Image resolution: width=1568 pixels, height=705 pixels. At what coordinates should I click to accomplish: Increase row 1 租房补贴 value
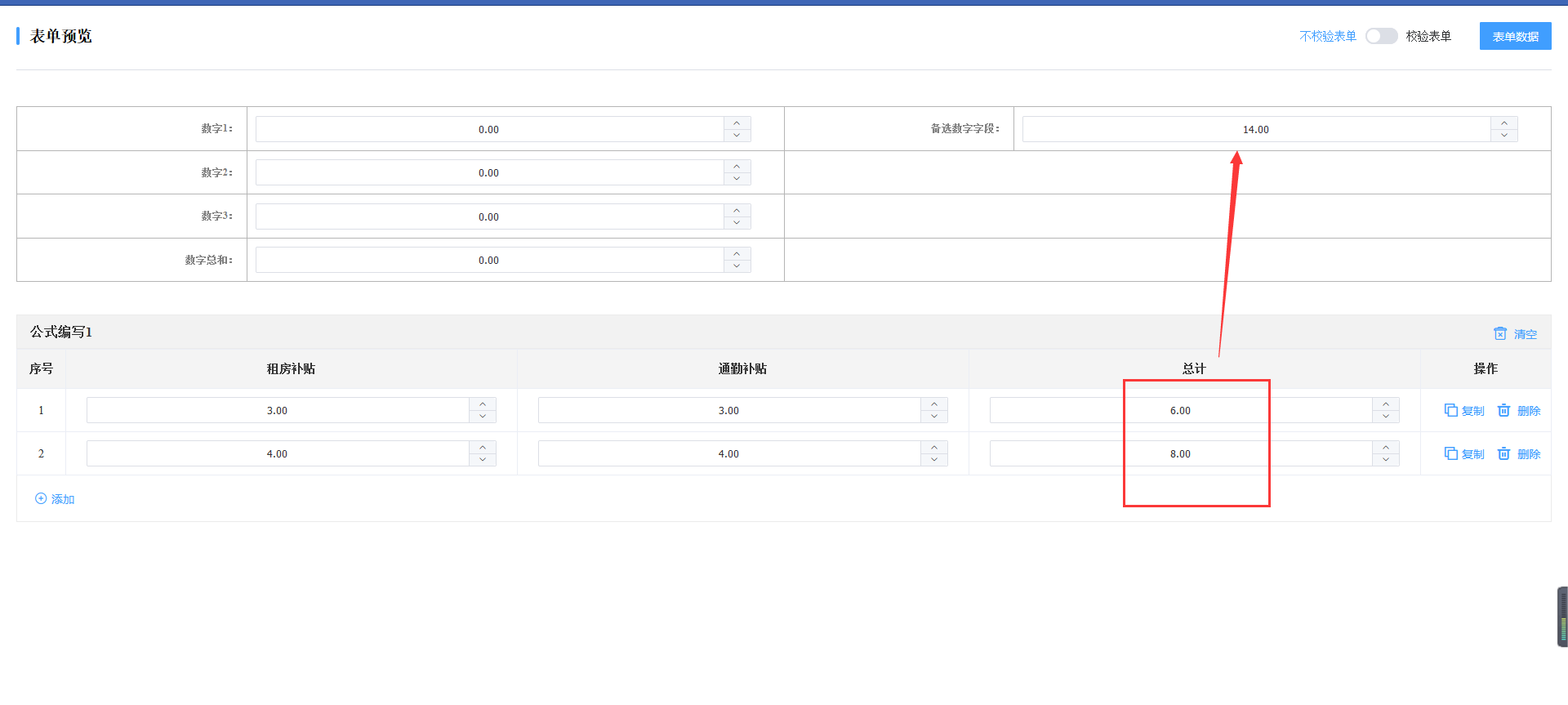tap(483, 404)
